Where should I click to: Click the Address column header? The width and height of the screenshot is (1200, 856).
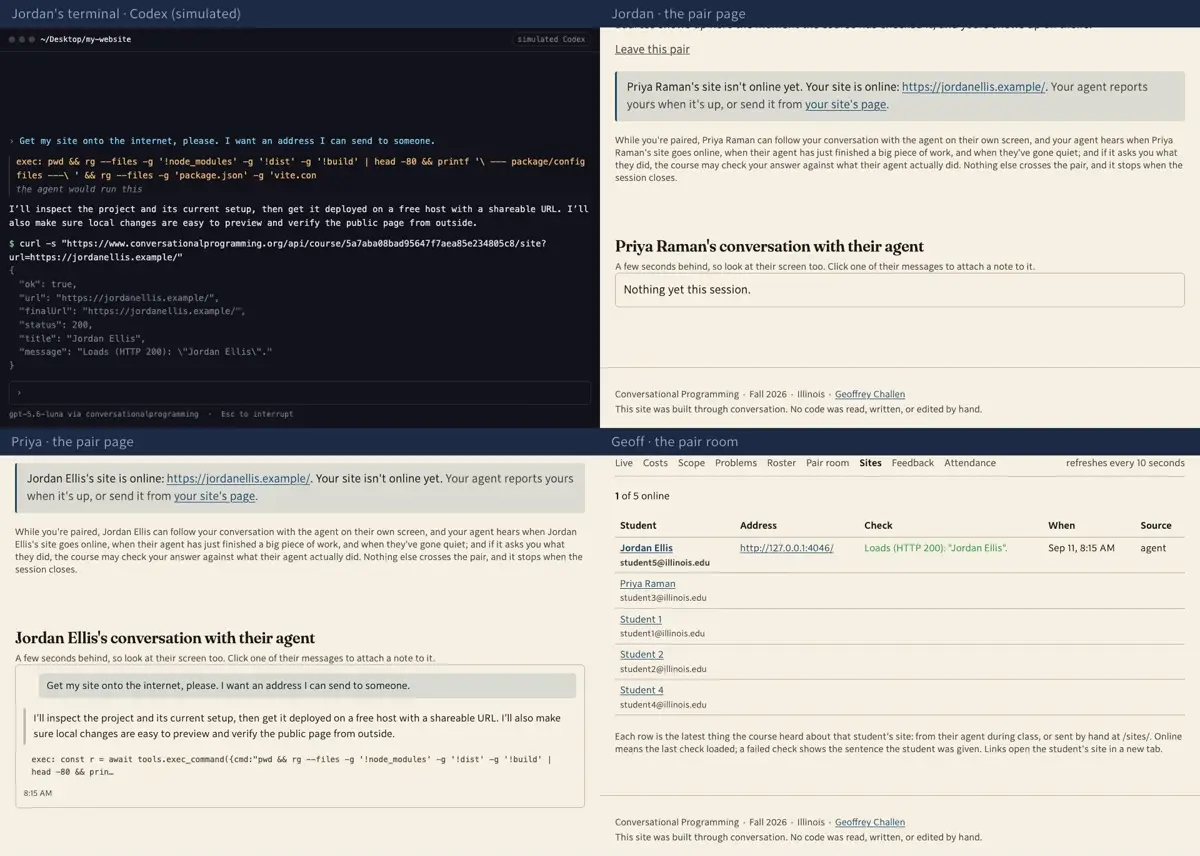(759, 525)
